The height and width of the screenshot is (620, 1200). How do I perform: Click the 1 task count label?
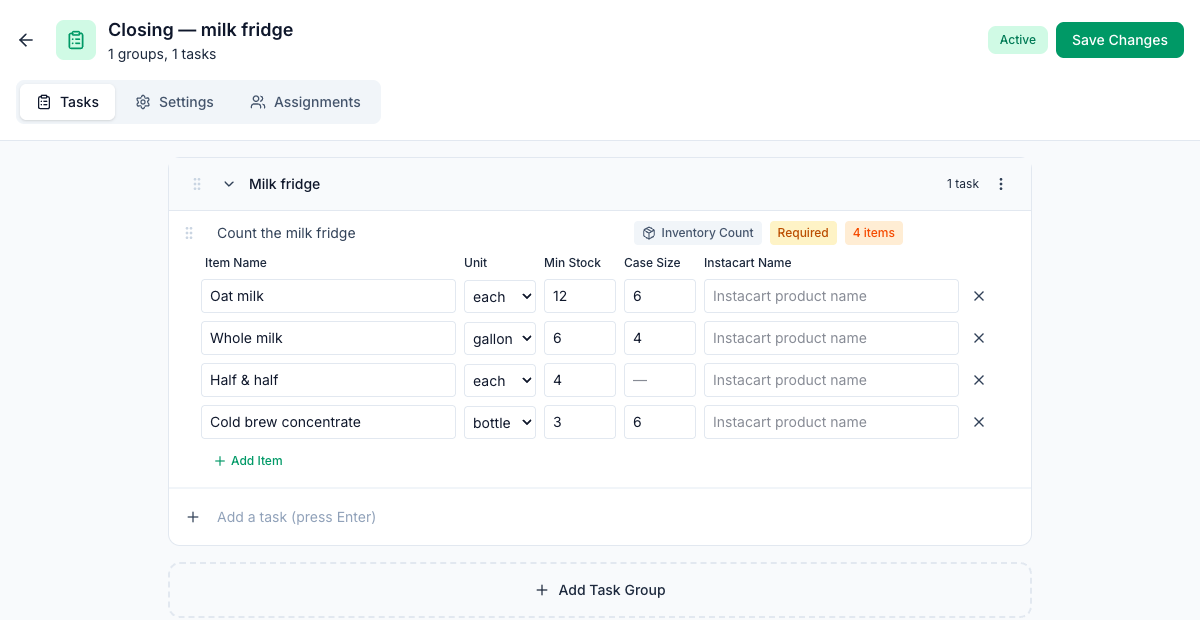(963, 184)
